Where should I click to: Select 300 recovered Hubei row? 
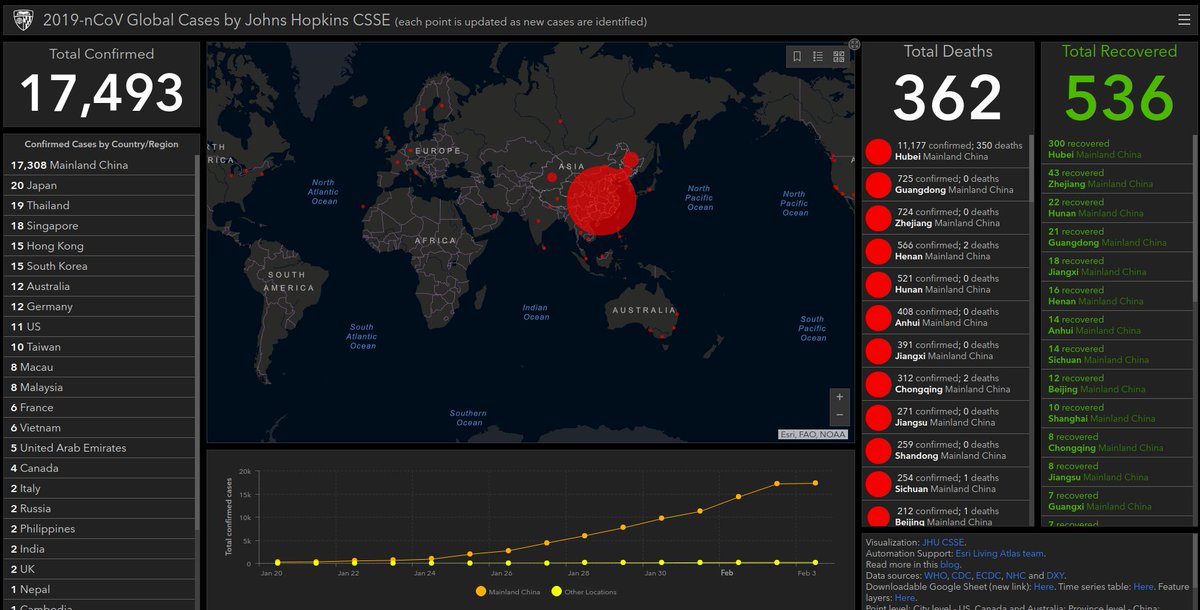[x=1116, y=149]
